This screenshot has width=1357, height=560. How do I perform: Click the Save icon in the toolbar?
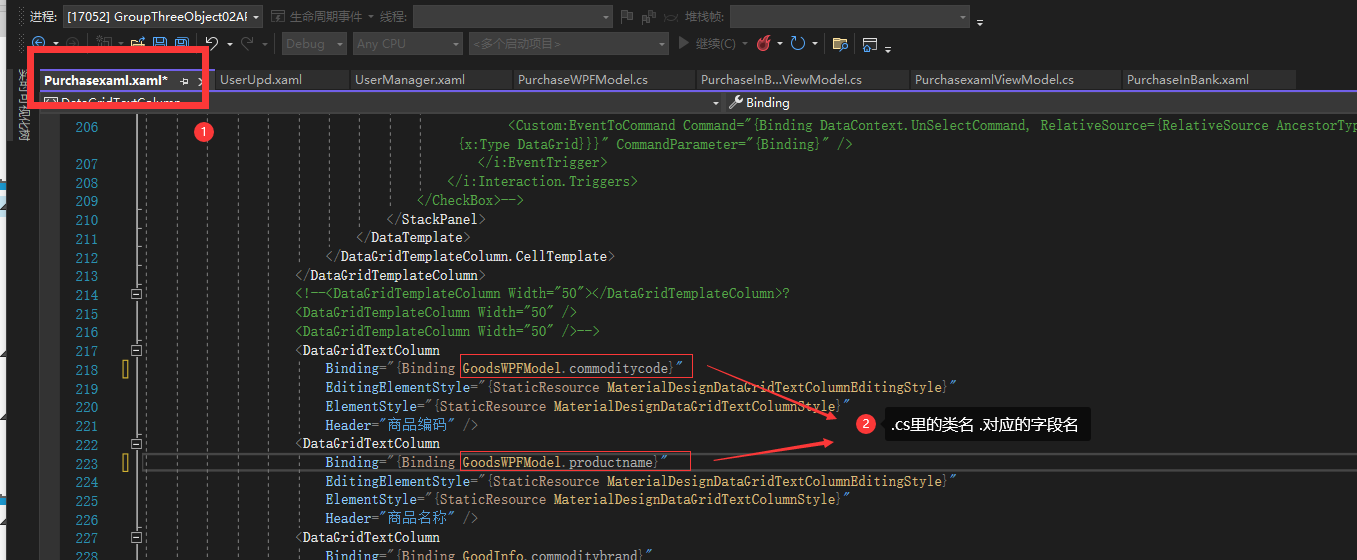(160, 44)
